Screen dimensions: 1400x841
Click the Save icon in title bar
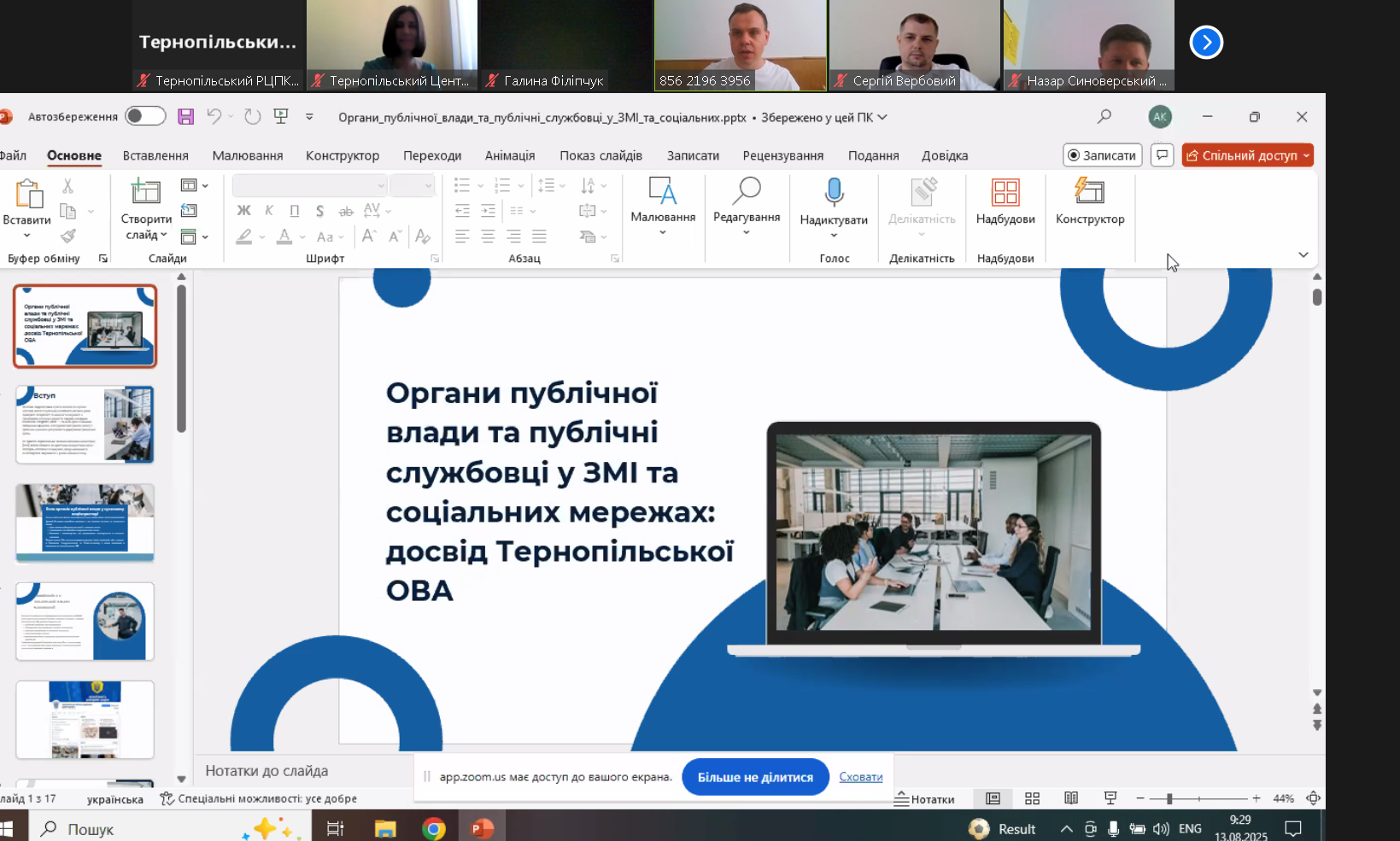pyautogui.click(x=185, y=117)
